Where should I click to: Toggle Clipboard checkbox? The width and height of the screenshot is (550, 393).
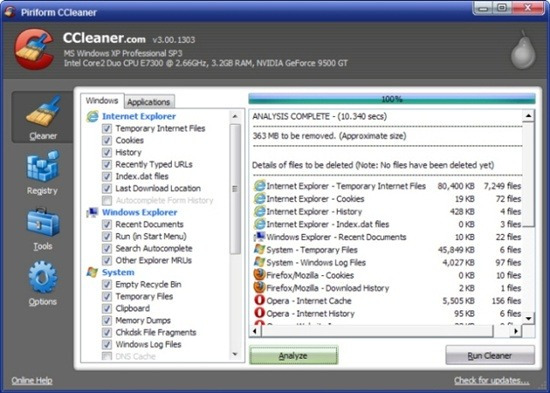(x=107, y=308)
